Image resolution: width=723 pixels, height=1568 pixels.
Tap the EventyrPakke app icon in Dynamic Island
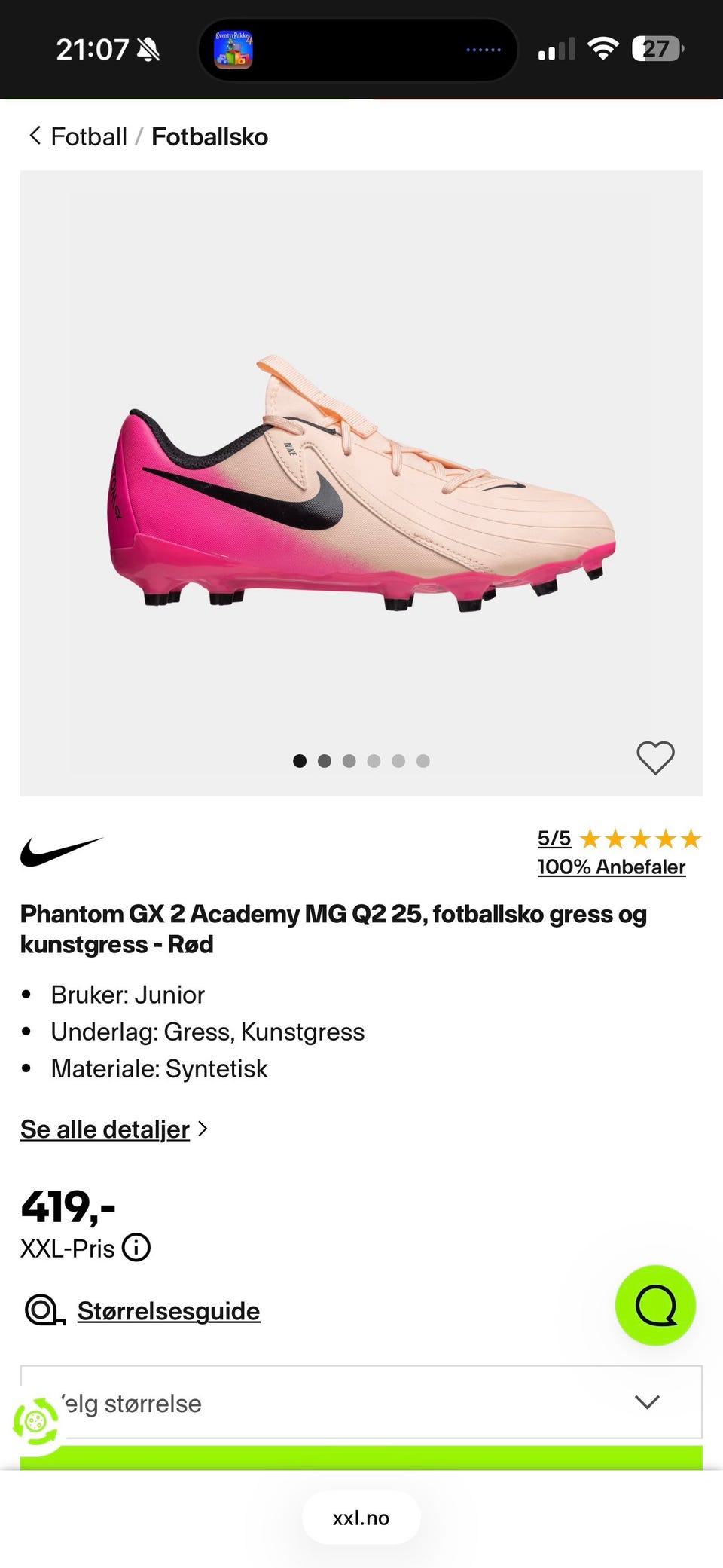[233, 50]
